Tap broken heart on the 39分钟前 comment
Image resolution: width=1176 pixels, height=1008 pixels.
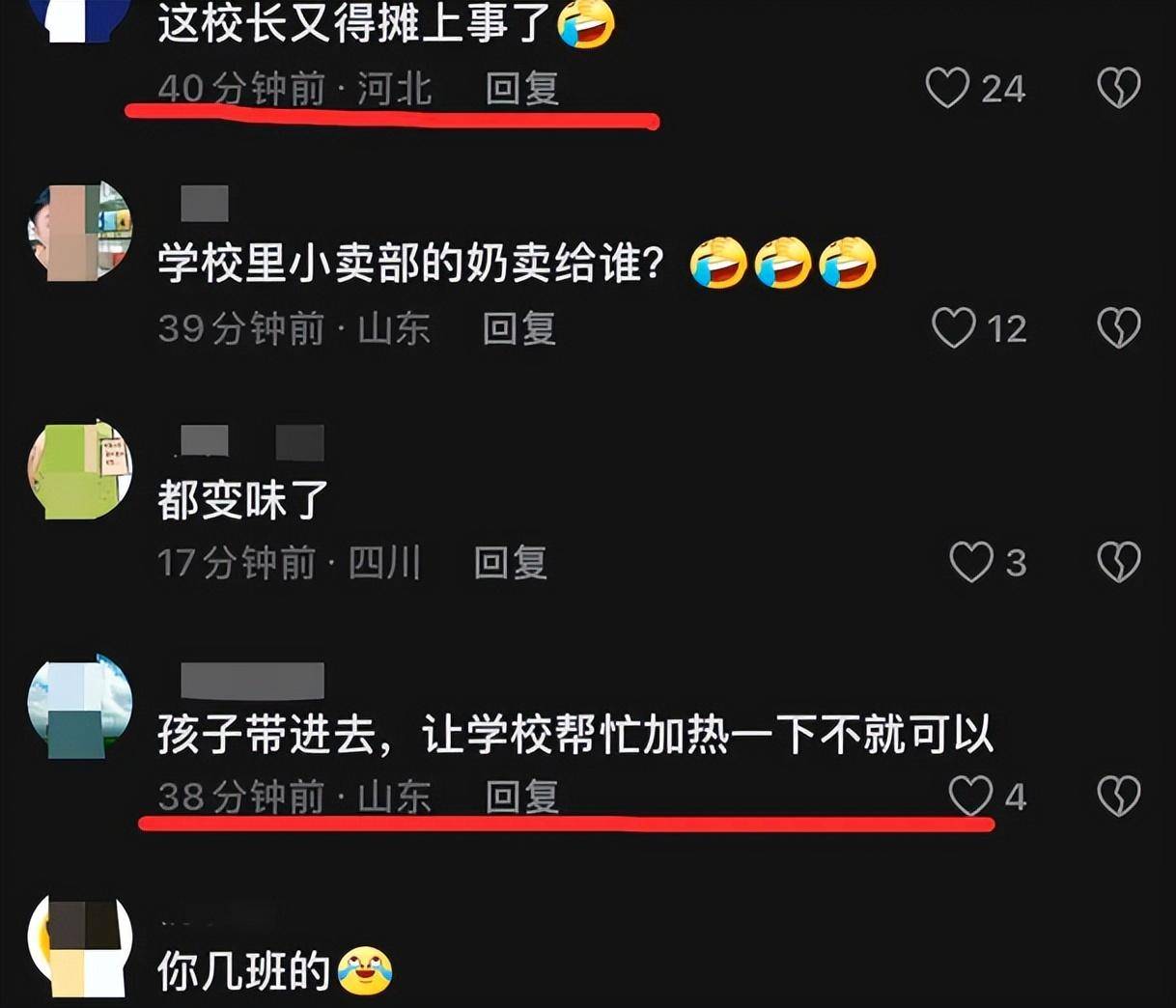pyautogui.click(x=1119, y=328)
